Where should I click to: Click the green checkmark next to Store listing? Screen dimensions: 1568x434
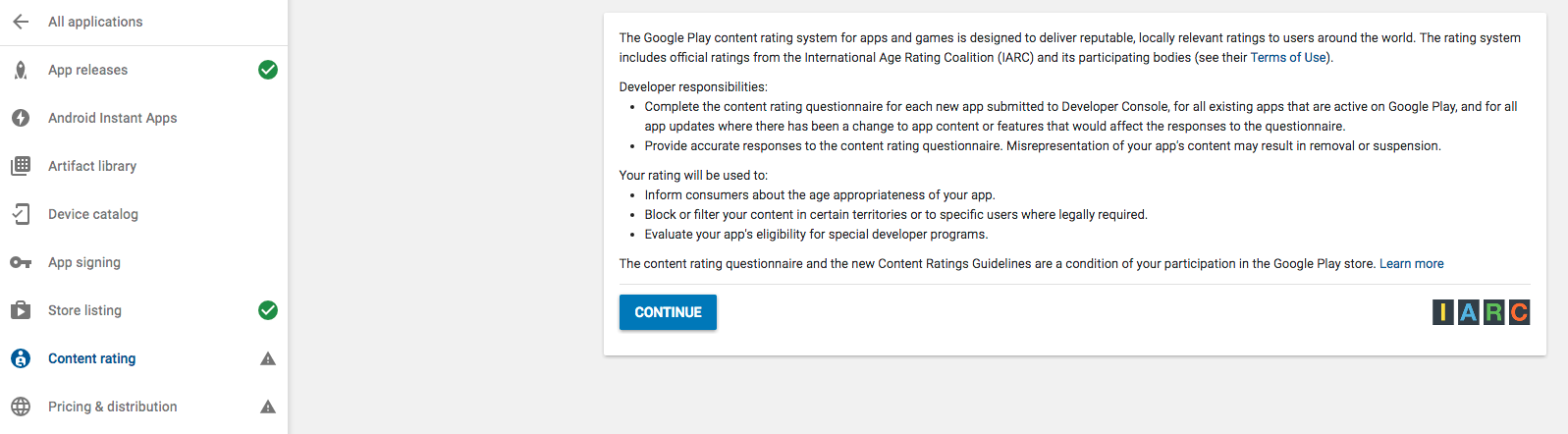[x=268, y=310]
